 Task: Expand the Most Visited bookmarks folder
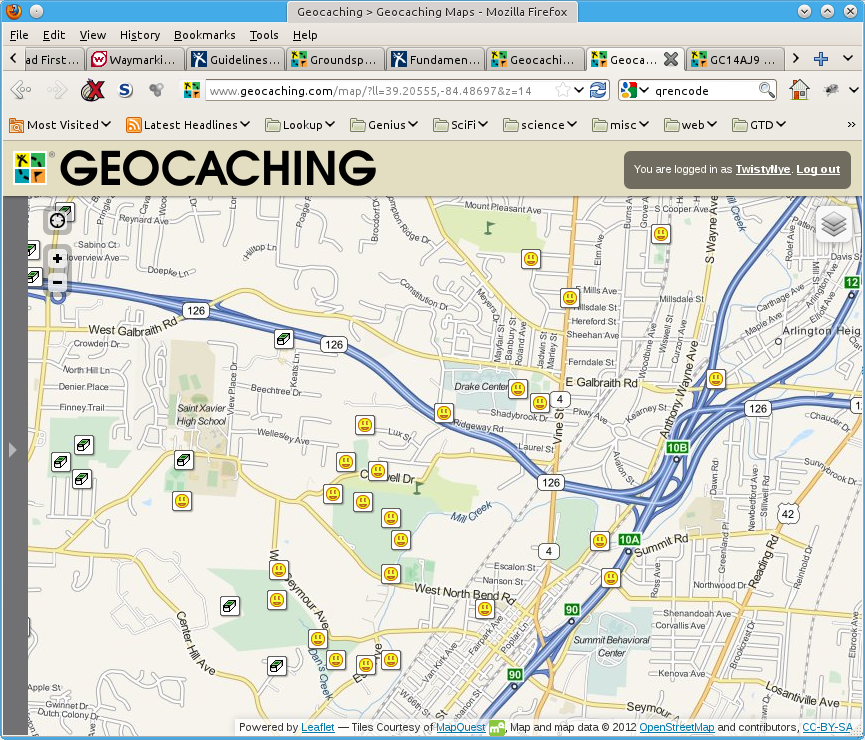click(60, 125)
